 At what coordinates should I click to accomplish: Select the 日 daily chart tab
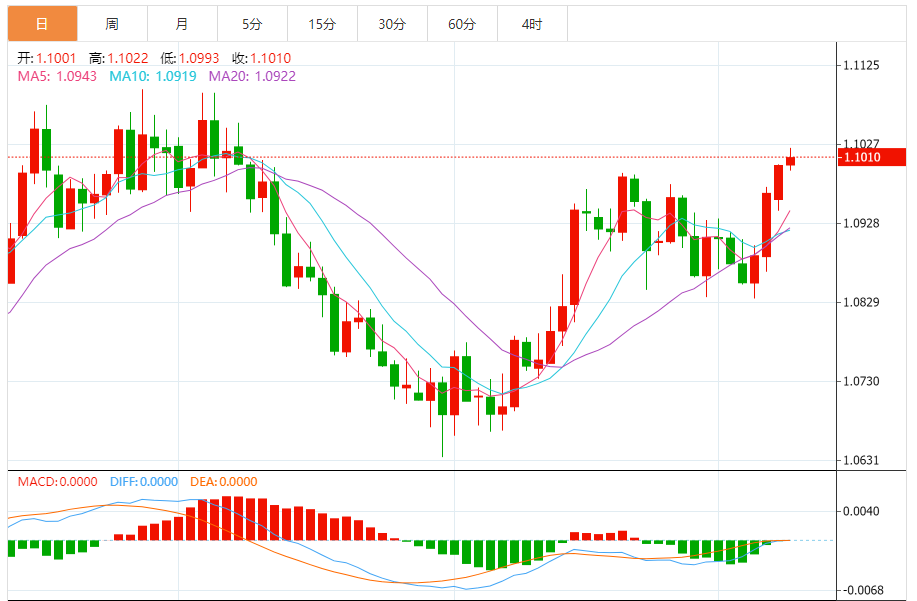(42, 24)
